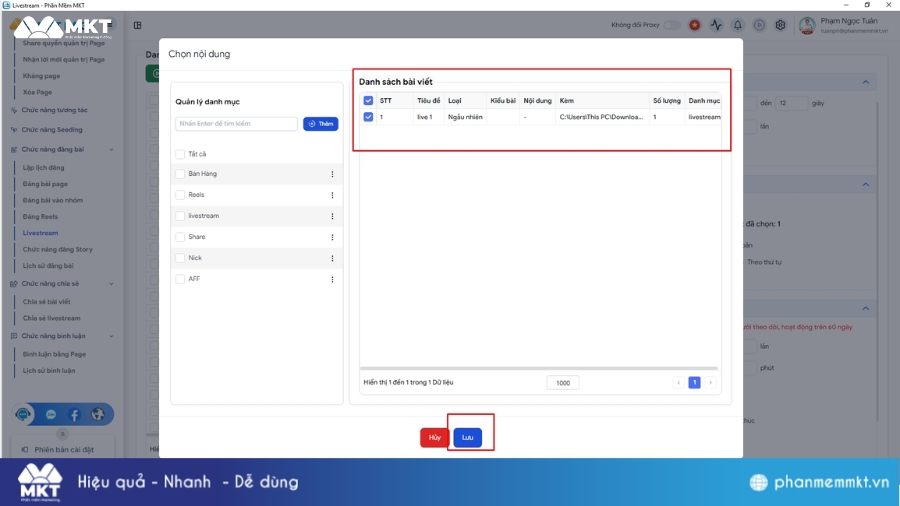This screenshot has width=900, height=506.
Task: Open Đăng bài page sidebar item
Action: click(45, 184)
